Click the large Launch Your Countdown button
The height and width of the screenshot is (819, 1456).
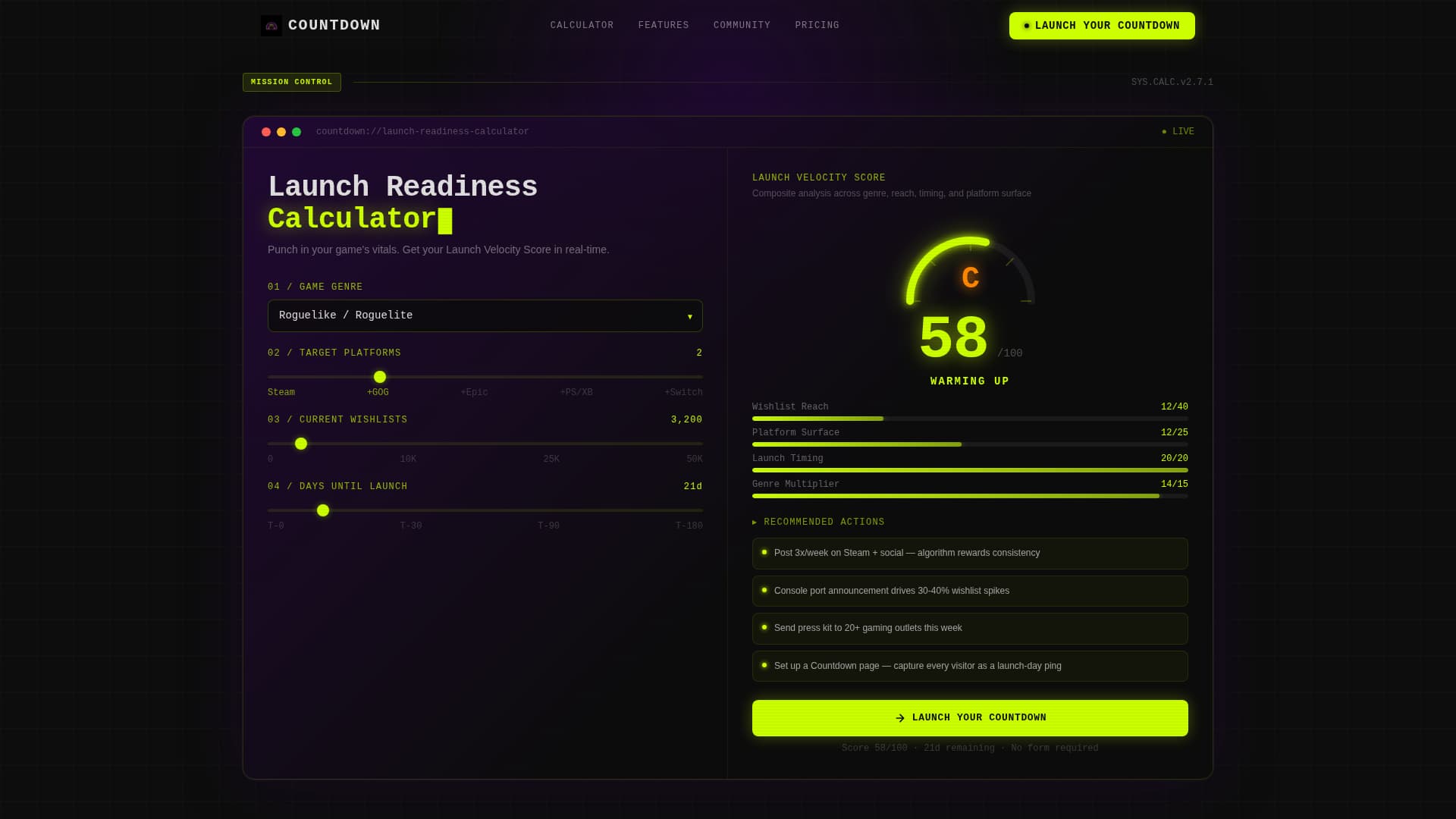[x=970, y=718]
